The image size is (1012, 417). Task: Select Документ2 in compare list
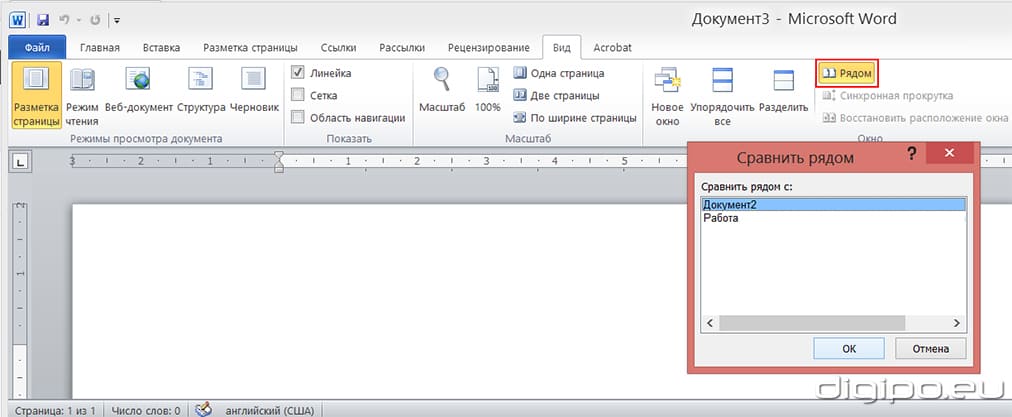[x=833, y=205]
